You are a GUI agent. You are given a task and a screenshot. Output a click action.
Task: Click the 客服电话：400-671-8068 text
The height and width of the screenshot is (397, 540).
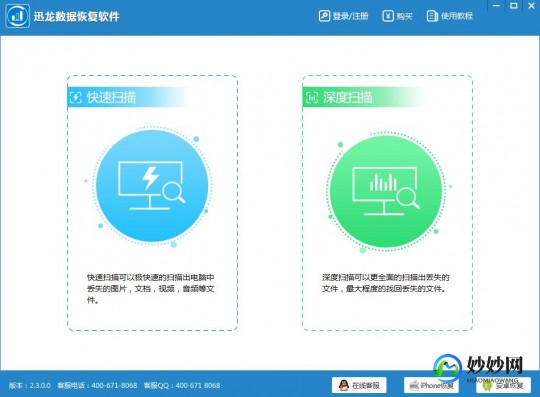[x=97, y=385]
